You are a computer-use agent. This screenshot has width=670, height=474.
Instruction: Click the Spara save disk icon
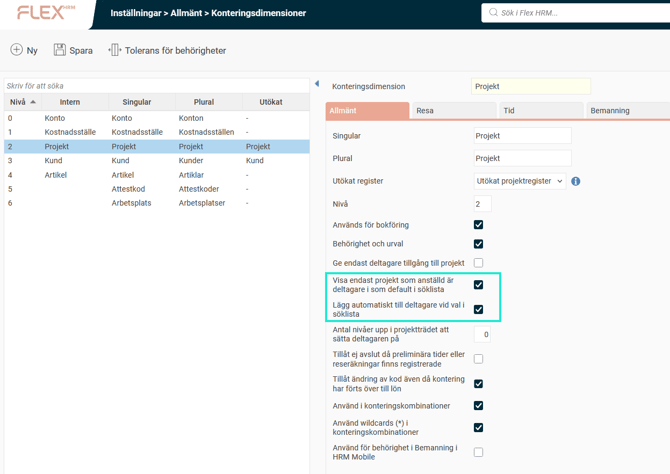pyautogui.click(x=60, y=50)
